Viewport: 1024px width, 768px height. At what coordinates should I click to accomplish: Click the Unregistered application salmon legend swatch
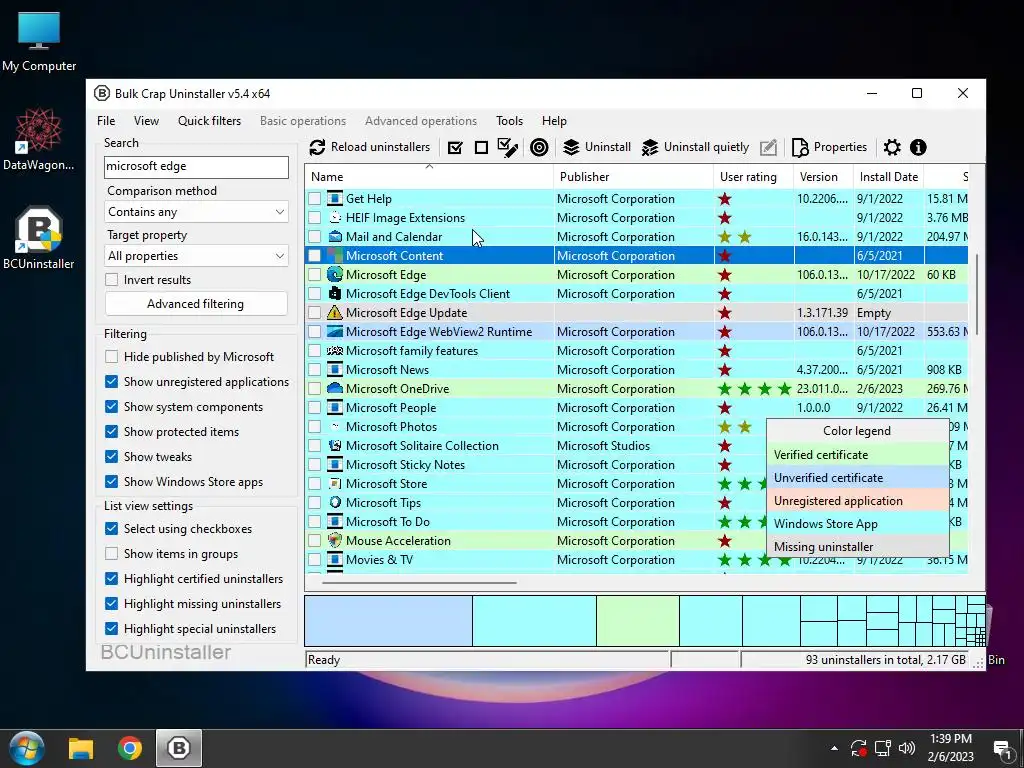tap(857, 501)
